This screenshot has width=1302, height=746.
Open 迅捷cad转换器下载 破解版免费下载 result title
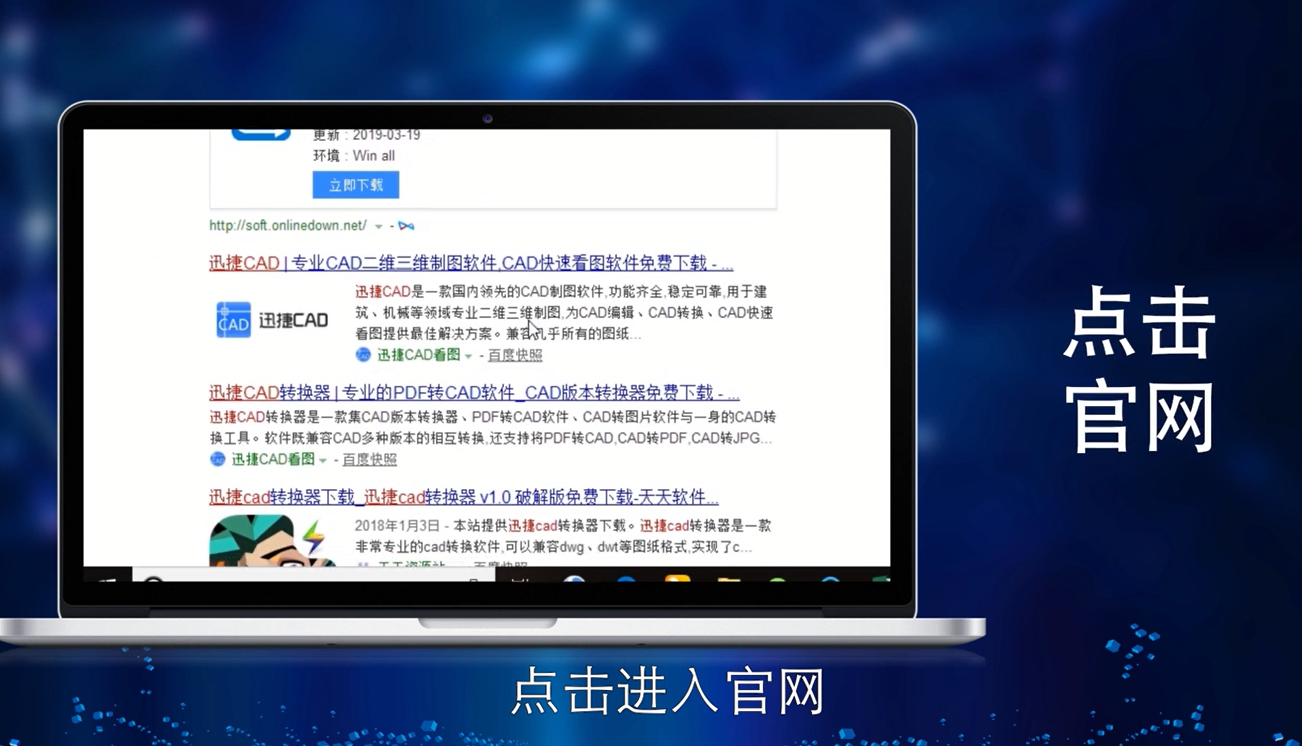[x=464, y=497]
